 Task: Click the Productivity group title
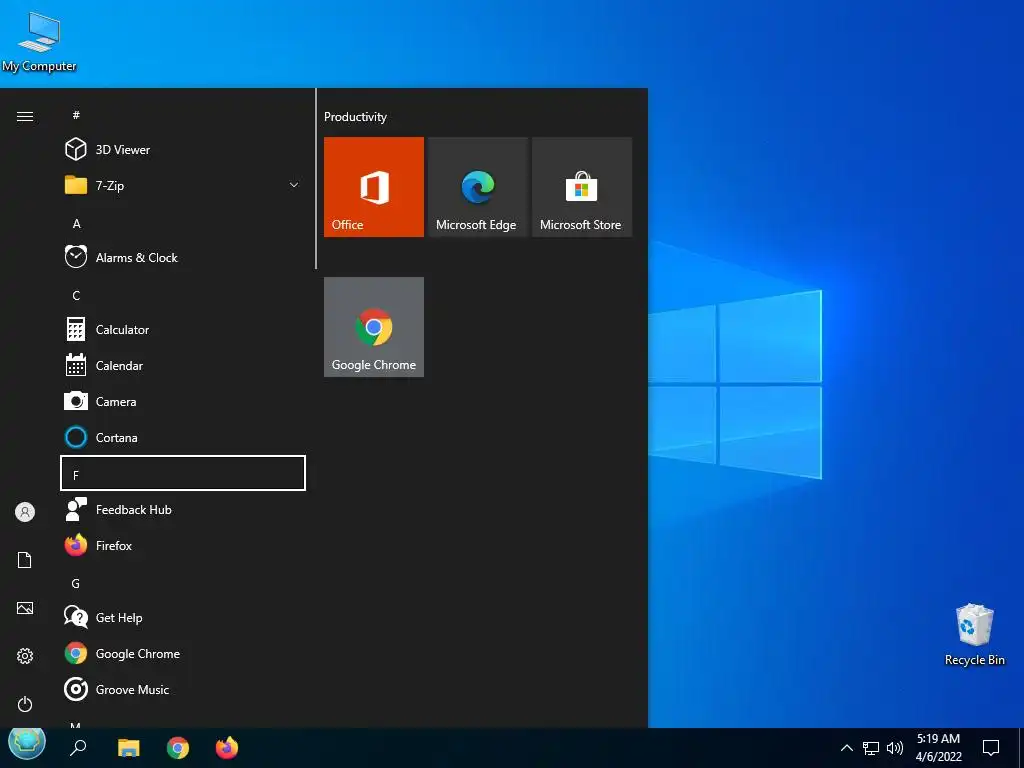(x=355, y=117)
